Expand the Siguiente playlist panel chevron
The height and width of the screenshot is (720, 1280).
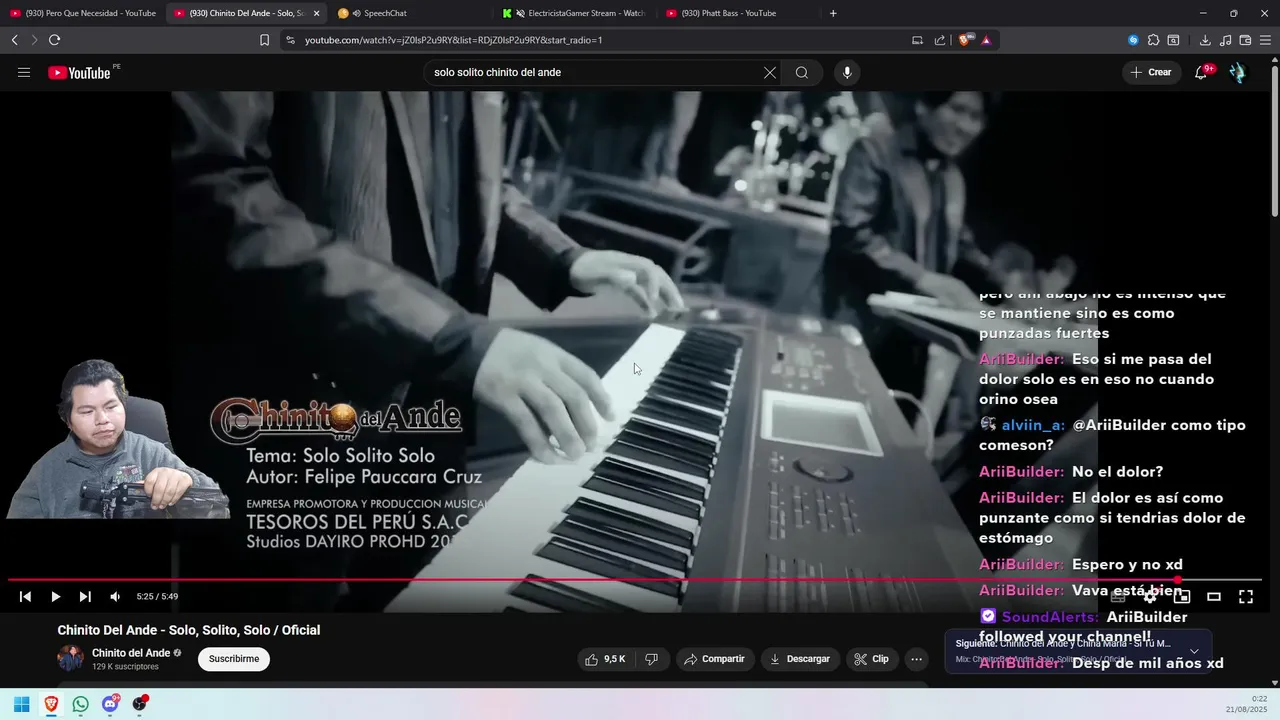point(1194,651)
